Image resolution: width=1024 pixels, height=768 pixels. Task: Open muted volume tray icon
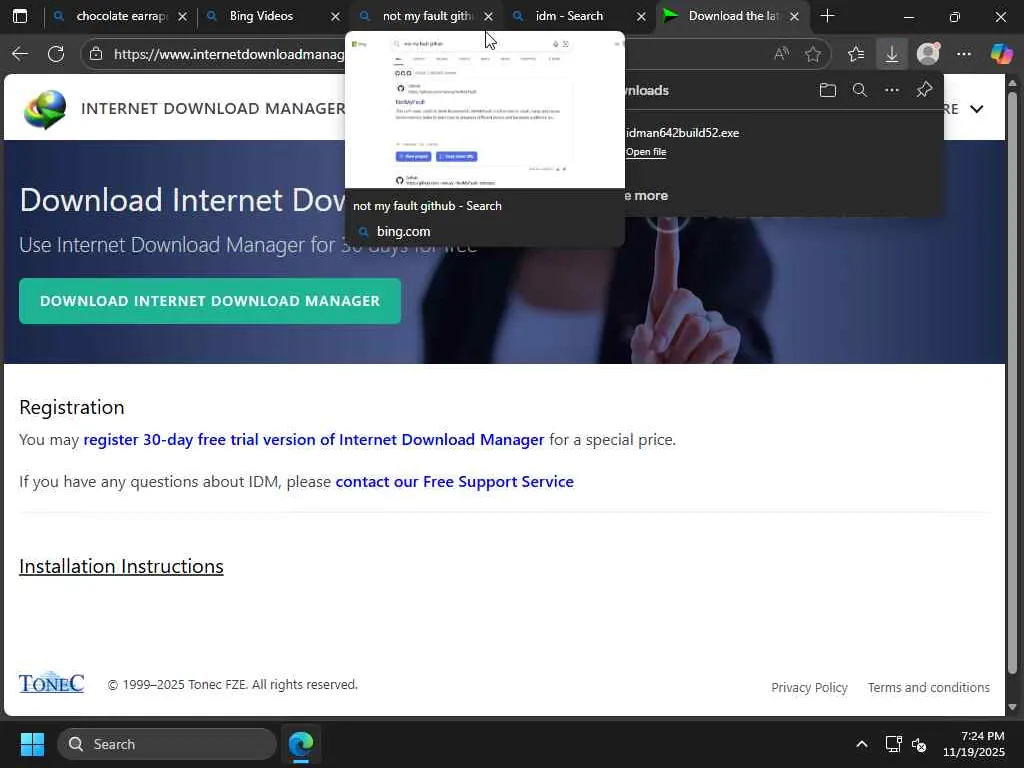(919, 744)
